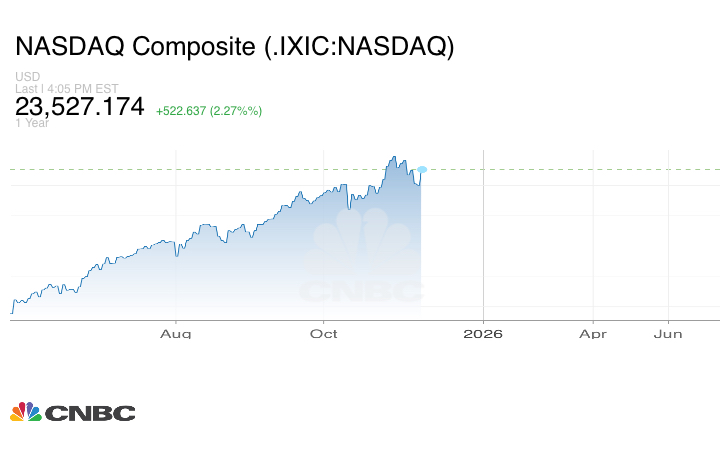The height and width of the screenshot is (450, 720).
Task: Click the 1 Year range label
Action: [33, 123]
